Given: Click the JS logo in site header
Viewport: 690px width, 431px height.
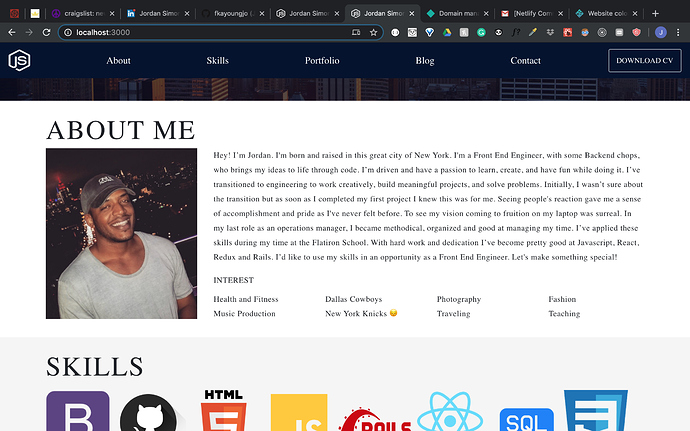Looking at the screenshot, I should (19, 60).
